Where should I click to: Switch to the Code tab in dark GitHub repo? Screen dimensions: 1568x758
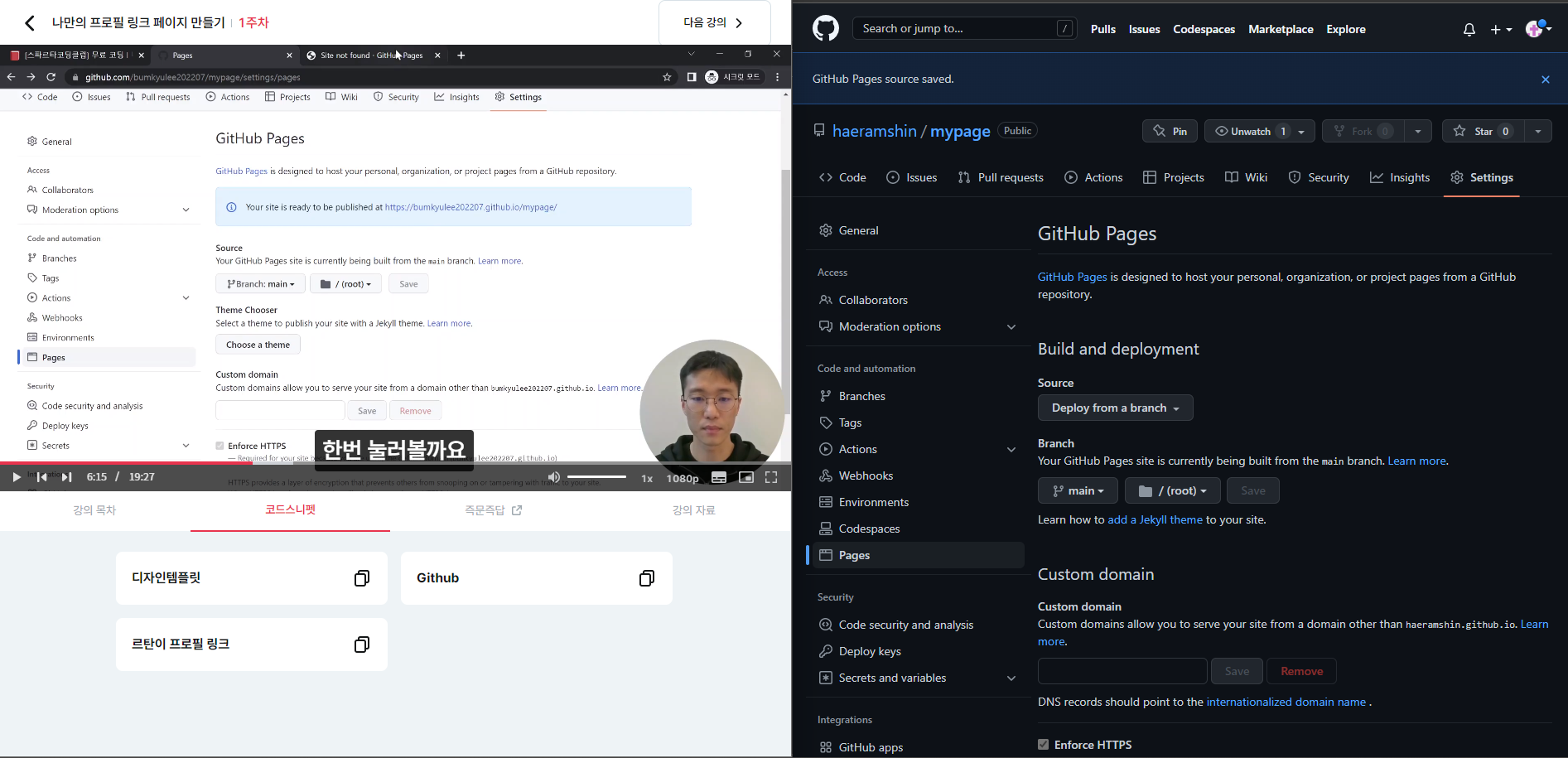point(842,177)
